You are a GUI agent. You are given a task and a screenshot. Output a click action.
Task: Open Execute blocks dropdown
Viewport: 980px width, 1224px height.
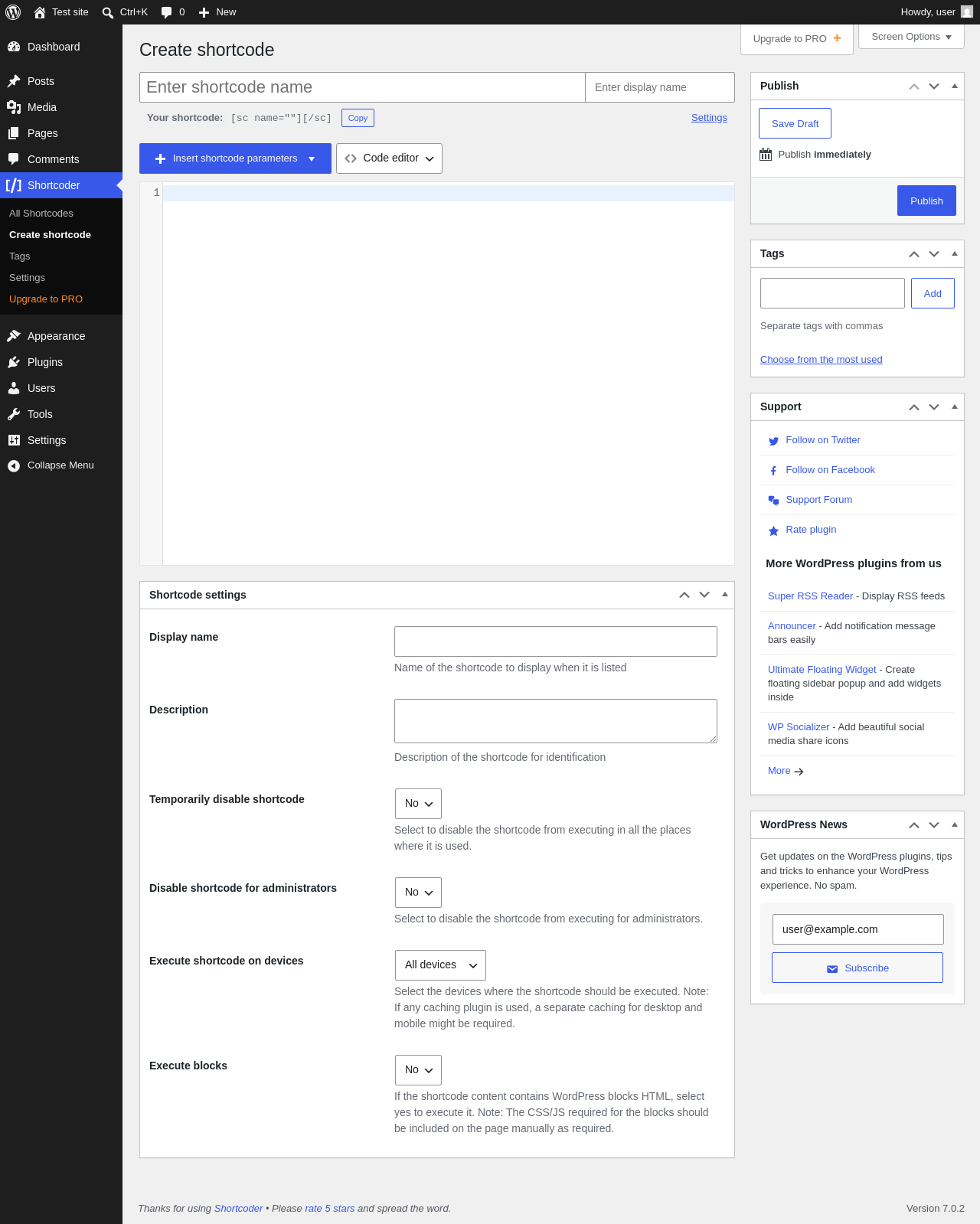click(x=418, y=1070)
